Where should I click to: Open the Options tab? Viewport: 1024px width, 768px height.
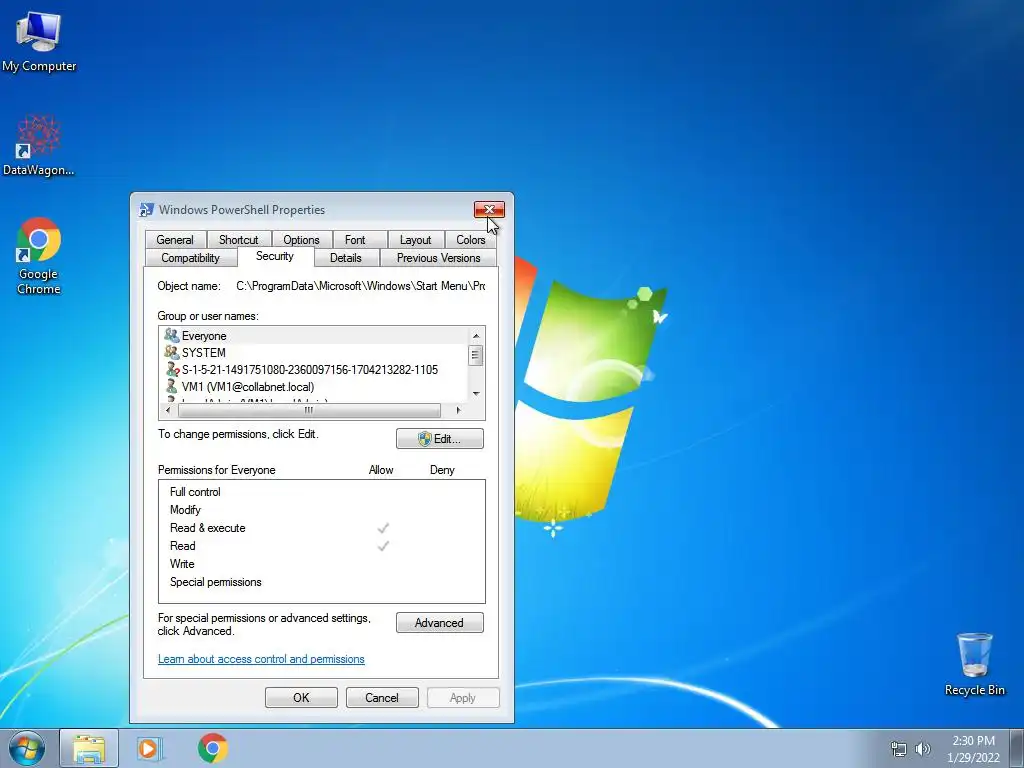pos(301,240)
